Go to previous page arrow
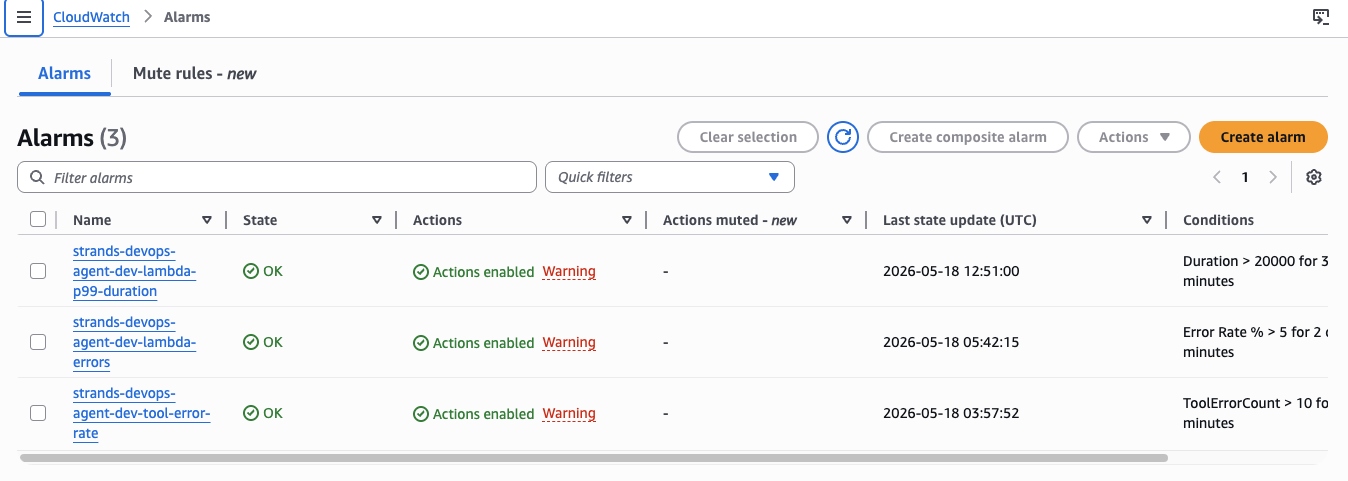 click(x=1217, y=177)
